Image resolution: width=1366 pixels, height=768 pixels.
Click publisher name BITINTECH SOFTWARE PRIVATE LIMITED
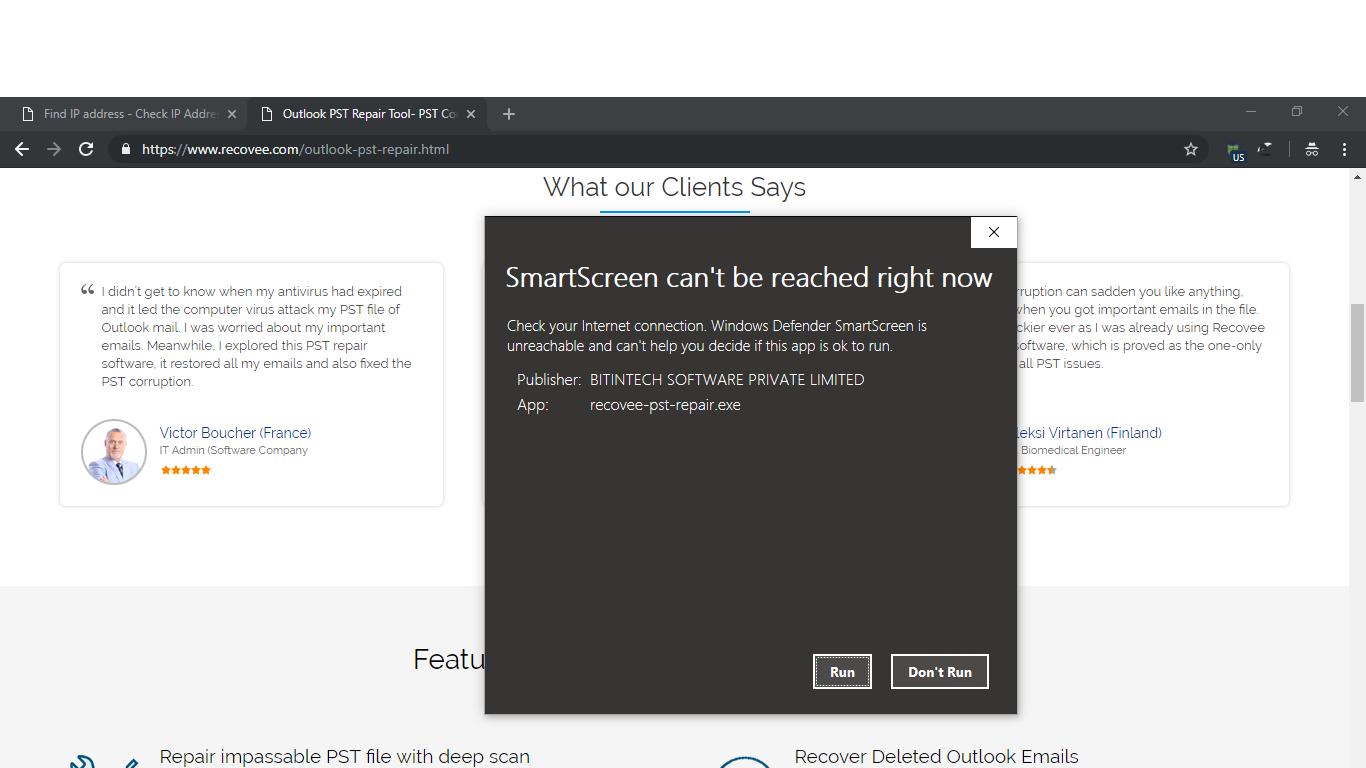coord(727,380)
